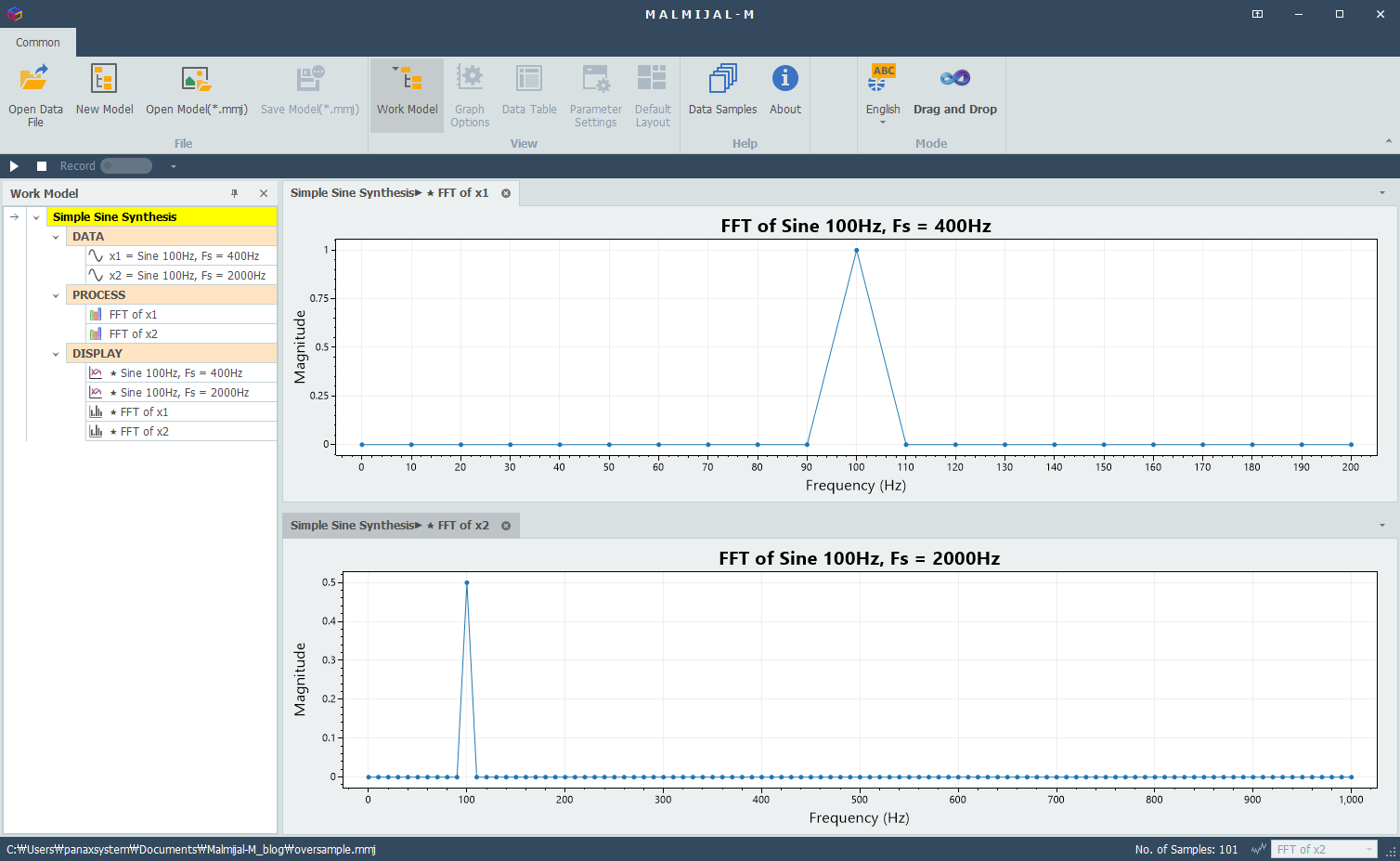Toggle the Work Model view button
This screenshot has width=1400, height=861.
(x=407, y=95)
